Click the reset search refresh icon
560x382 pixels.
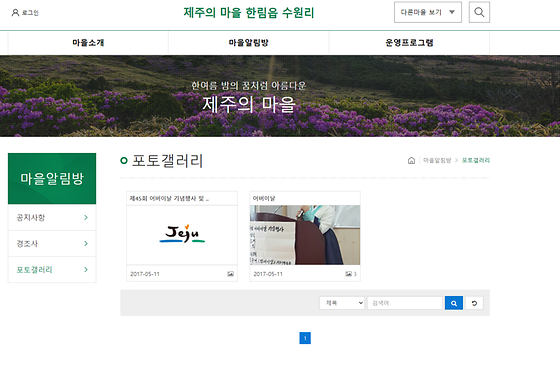(x=474, y=303)
